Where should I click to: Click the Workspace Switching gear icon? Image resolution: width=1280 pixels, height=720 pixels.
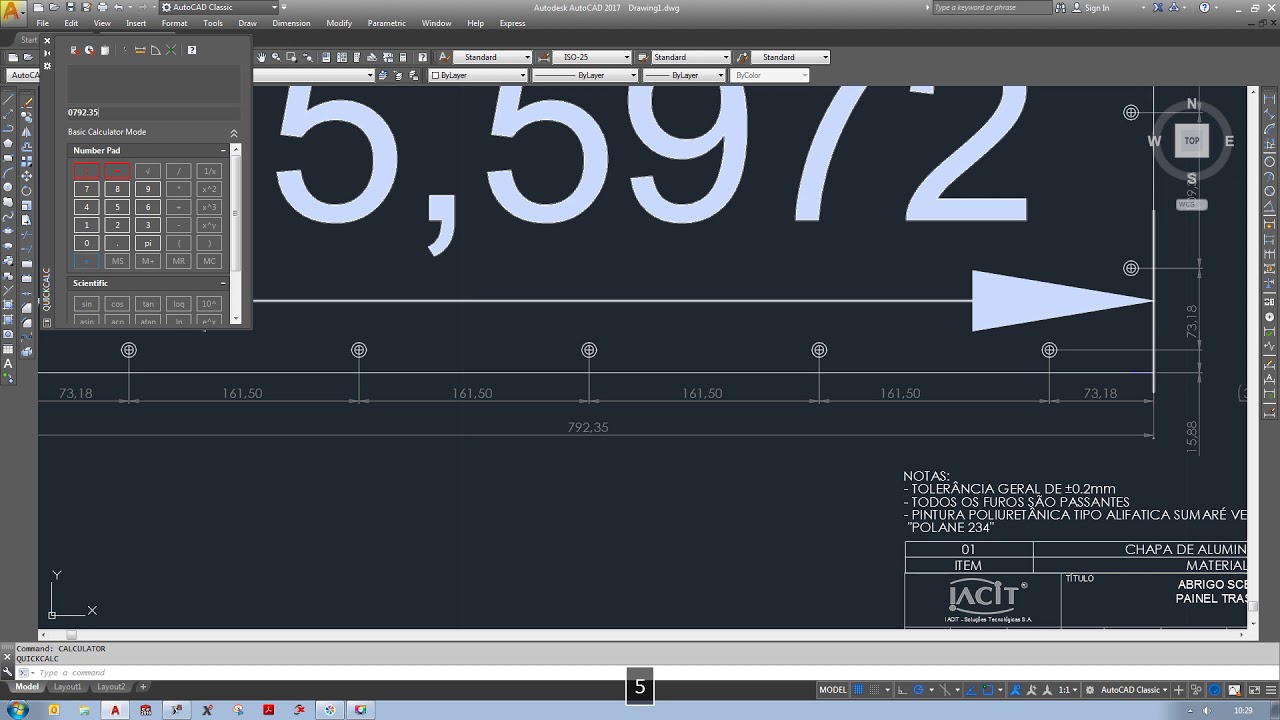pos(1089,690)
